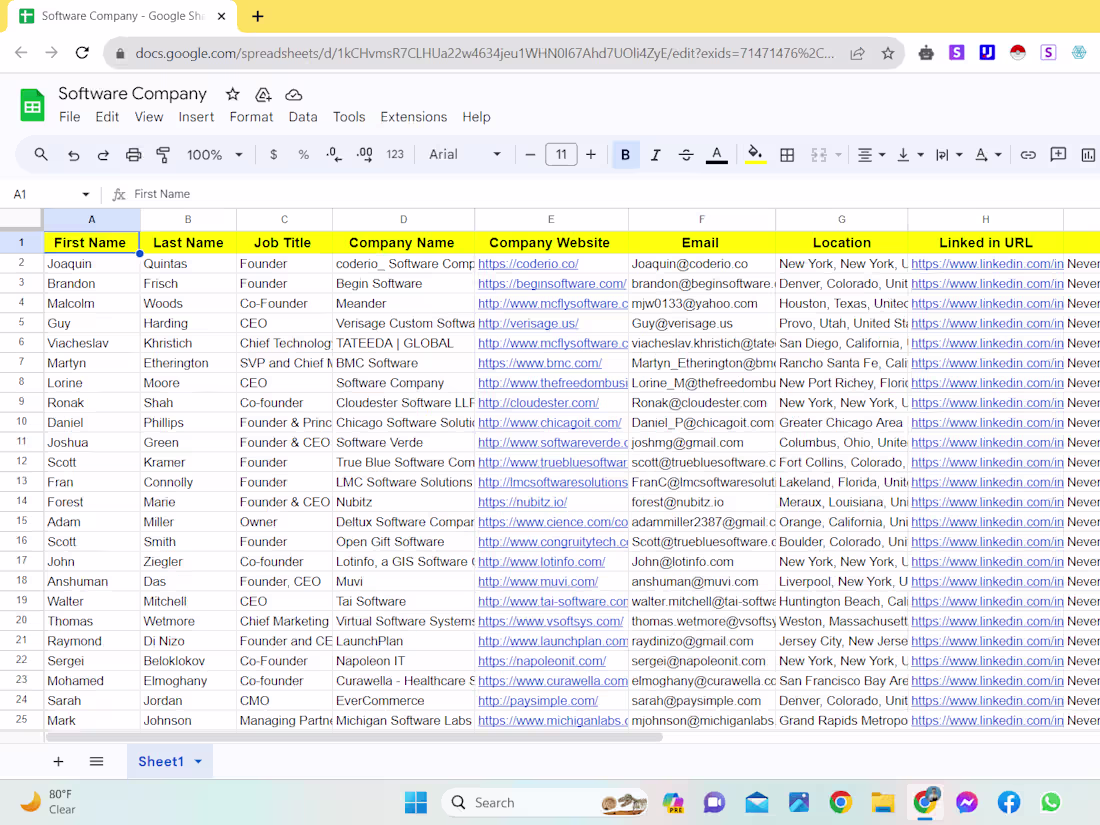Open the borders tool

(x=787, y=154)
